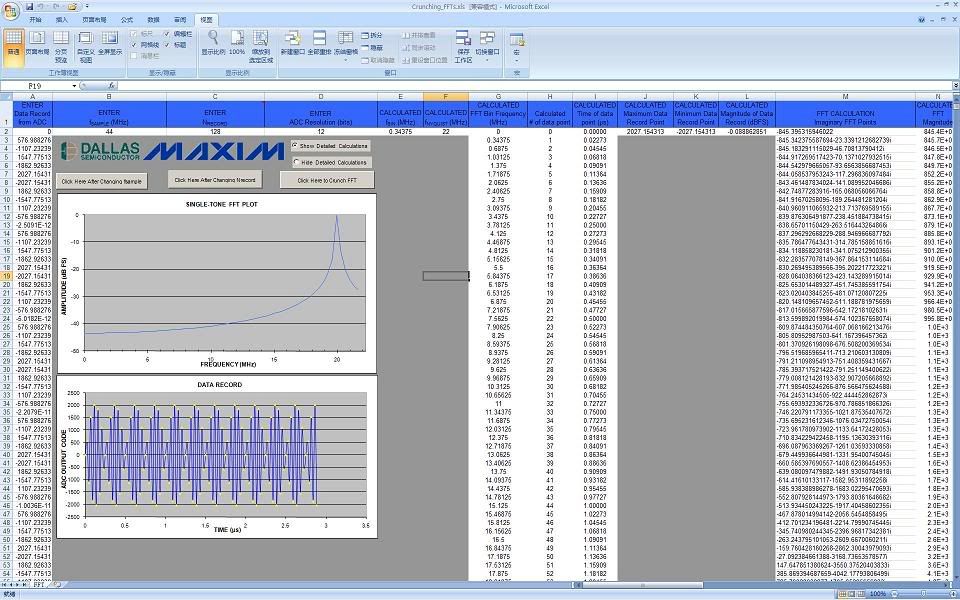The height and width of the screenshot is (600, 960).
Task: Select Show Detailed Calculations radio button
Action: (x=295, y=146)
